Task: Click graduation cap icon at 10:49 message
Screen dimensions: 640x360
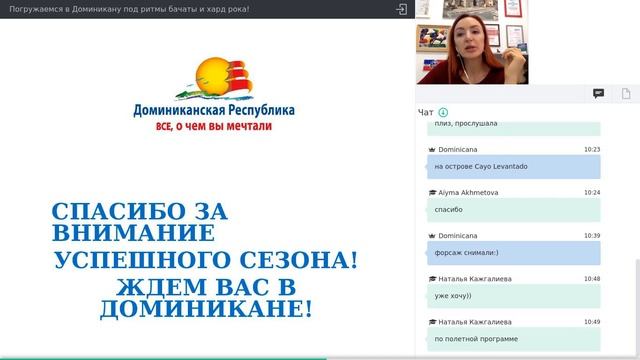Action: click(432, 322)
